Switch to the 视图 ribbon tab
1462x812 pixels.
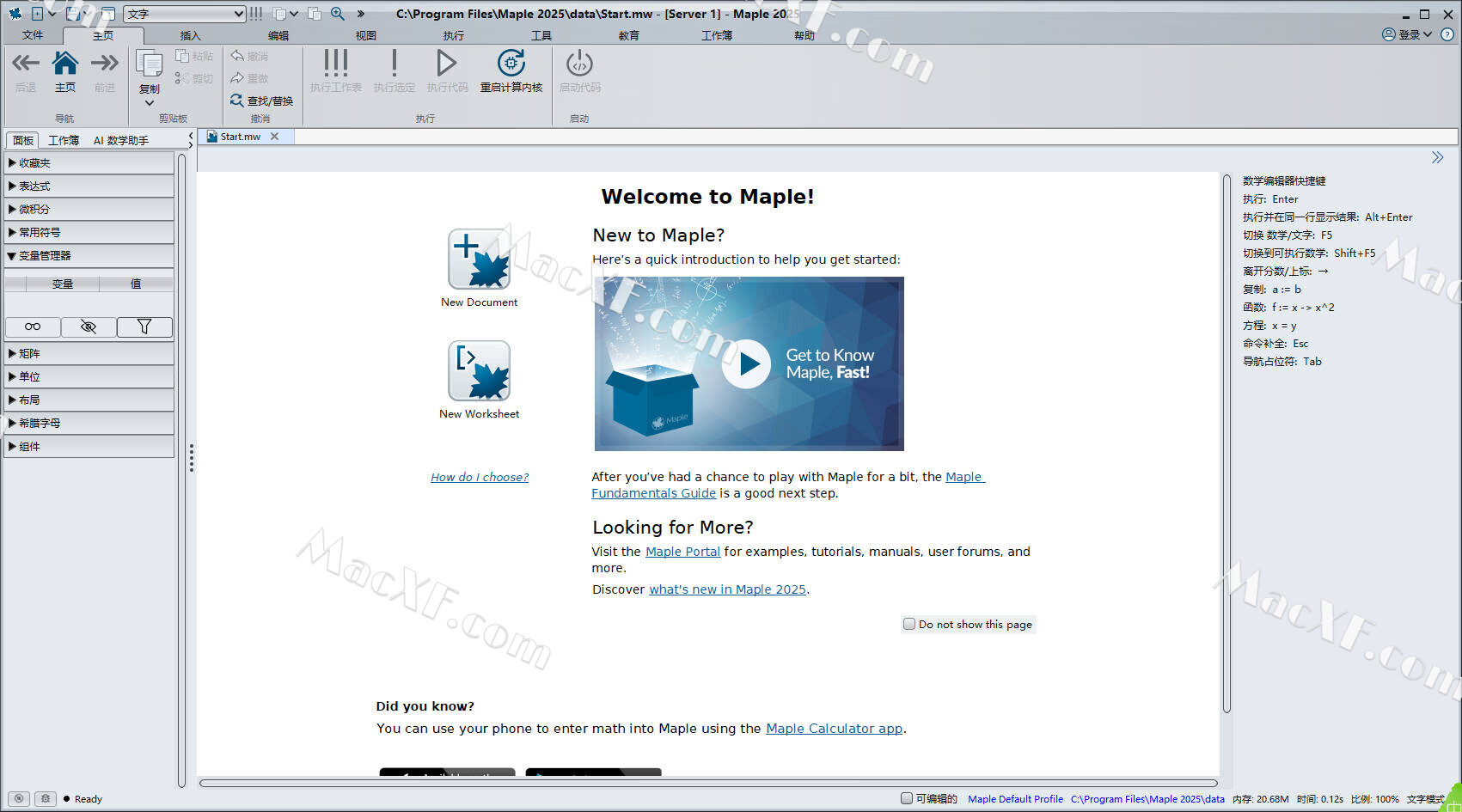pyautogui.click(x=366, y=35)
